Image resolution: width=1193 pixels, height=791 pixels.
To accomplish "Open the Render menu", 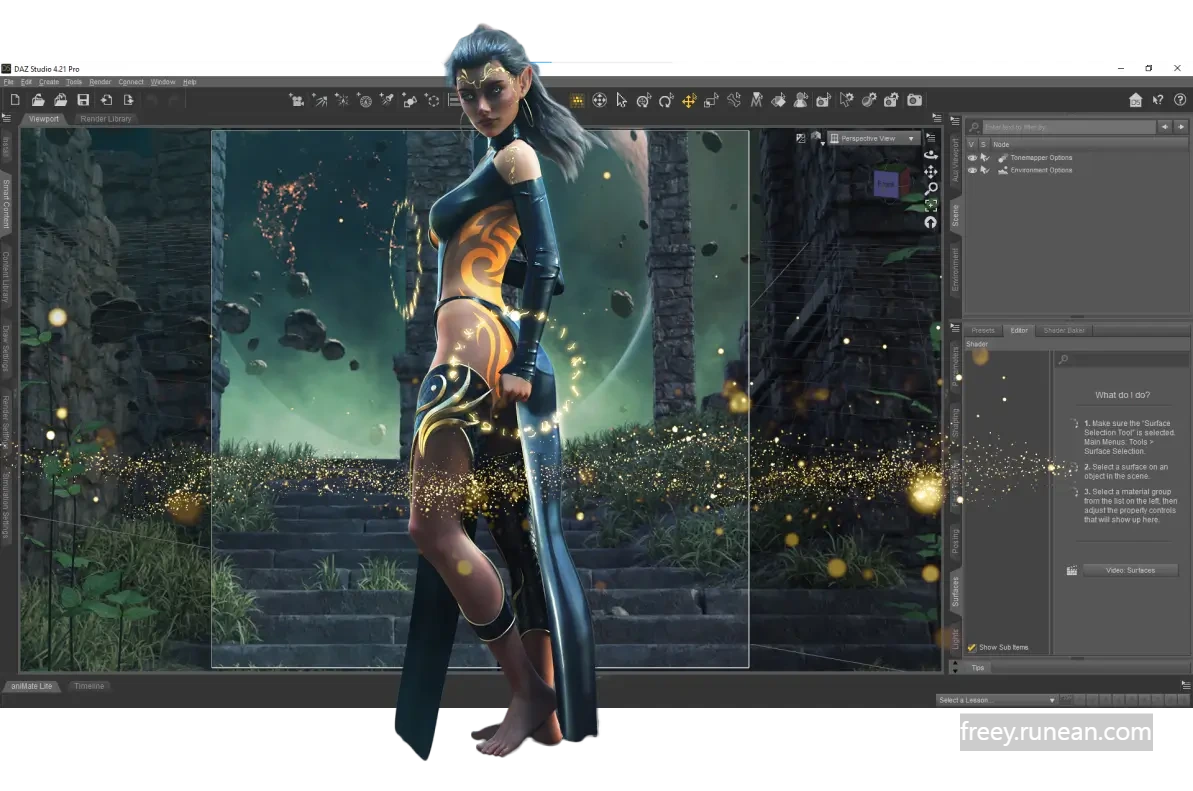I will point(100,82).
